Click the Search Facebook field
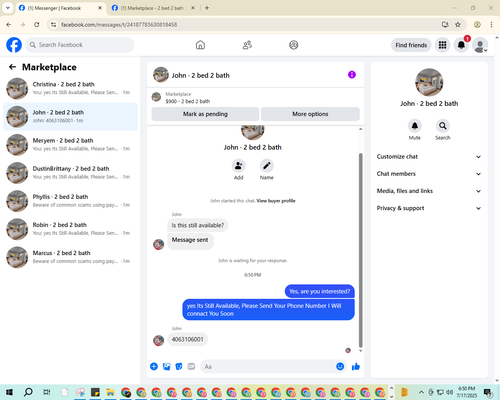Image resolution: width=500 pixels, height=400 pixels. (80, 45)
